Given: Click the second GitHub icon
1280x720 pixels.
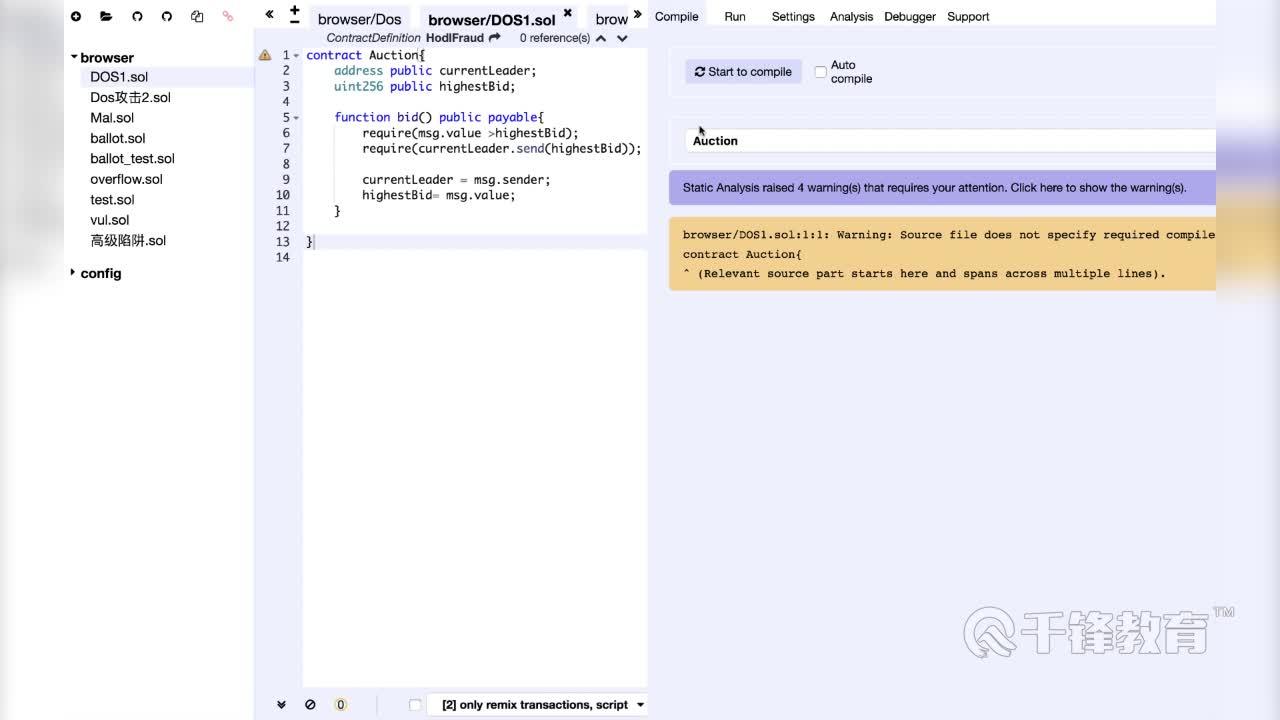Looking at the screenshot, I should 167,16.
